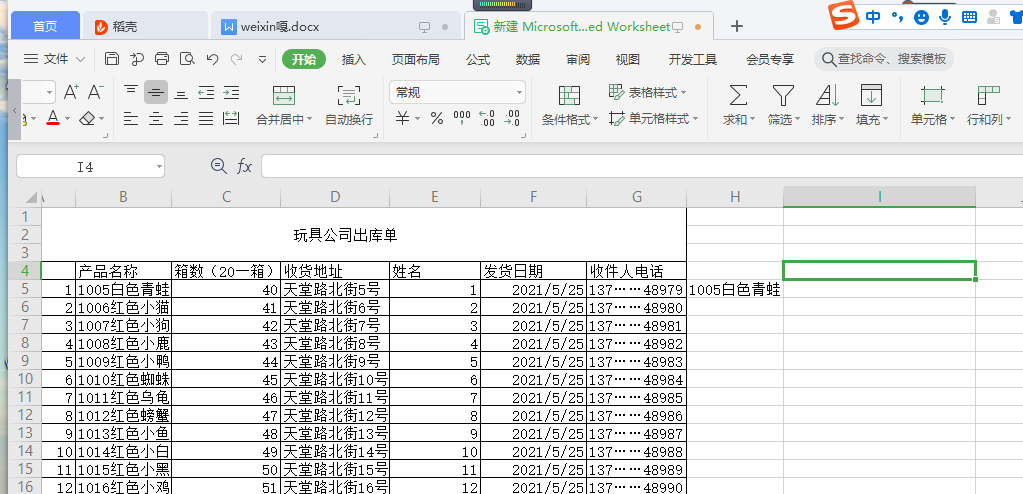This screenshot has width=1023, height=494.
Task: Select the 数据 ribbon tab
Action: pyautogui.click(x=528, y=59)
